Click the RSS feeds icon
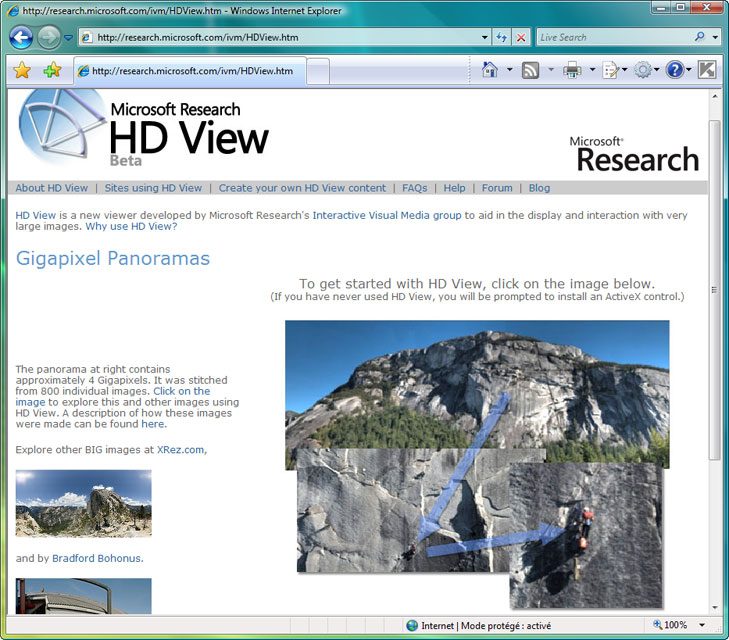Image resolution: width=729 pixels, height=640 pixels. point(530,70)
